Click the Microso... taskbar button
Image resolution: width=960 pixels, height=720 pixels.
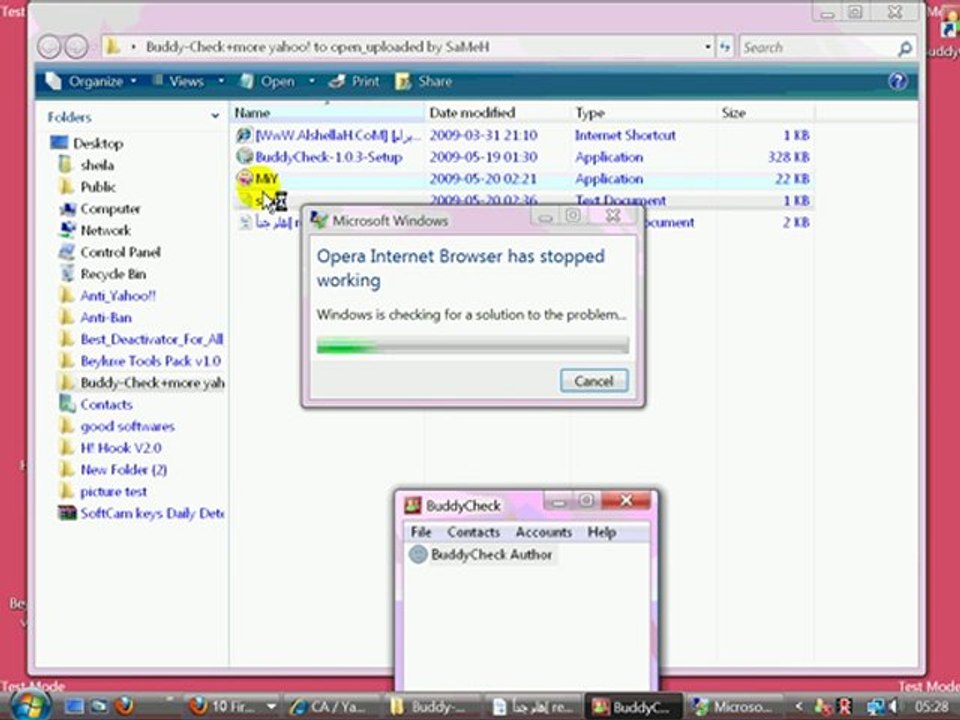[x=732, y=707]
